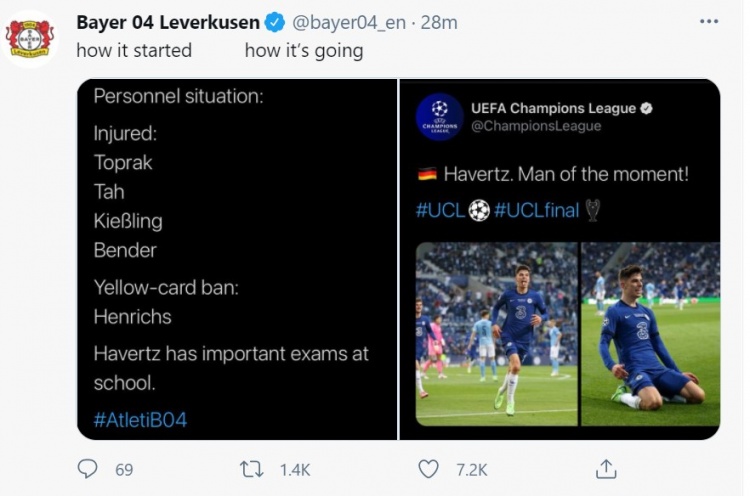Click the #UCL hashtag

pos(441,211)
